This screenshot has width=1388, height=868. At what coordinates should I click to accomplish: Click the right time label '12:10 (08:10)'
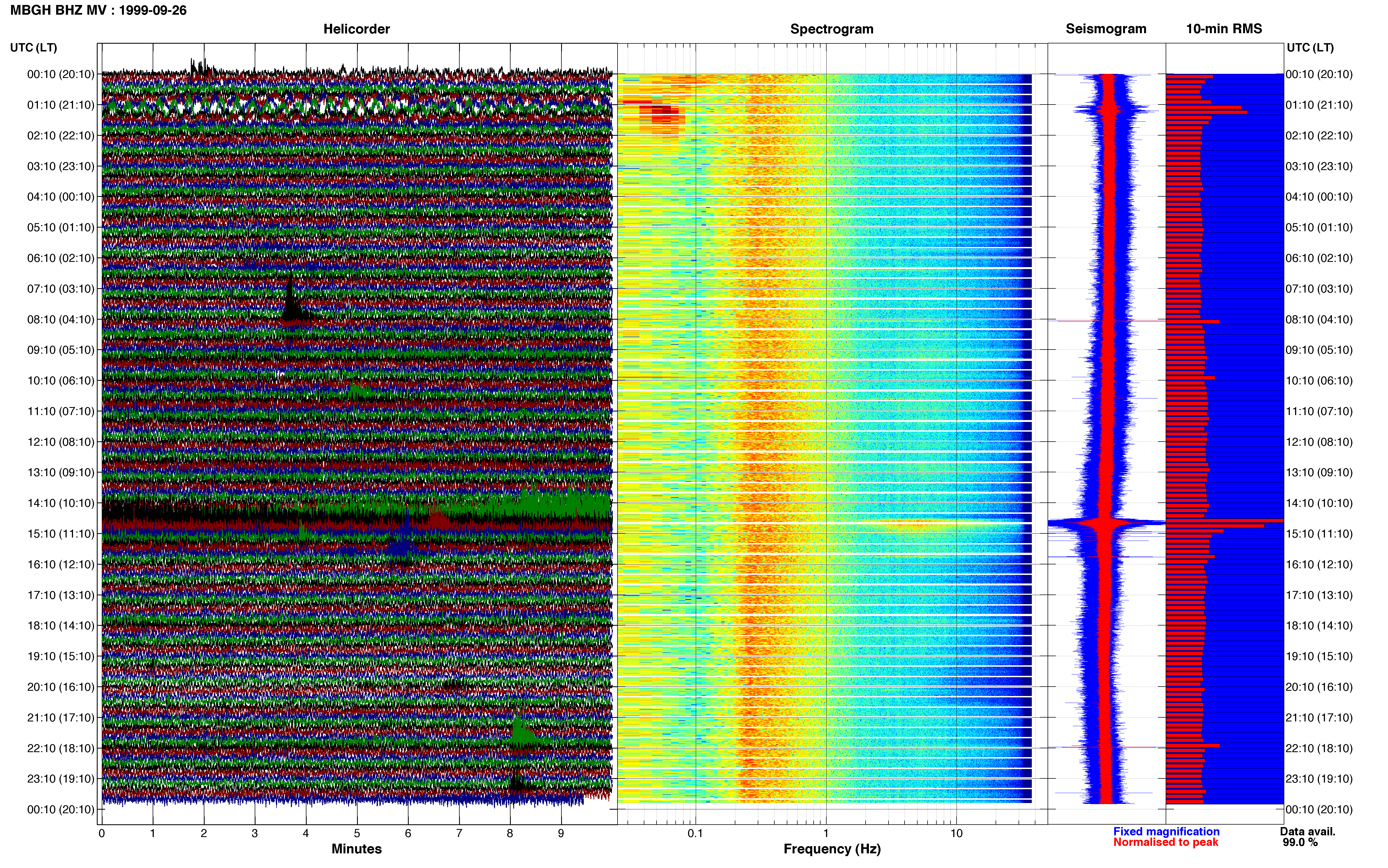tap(1319, 442)
